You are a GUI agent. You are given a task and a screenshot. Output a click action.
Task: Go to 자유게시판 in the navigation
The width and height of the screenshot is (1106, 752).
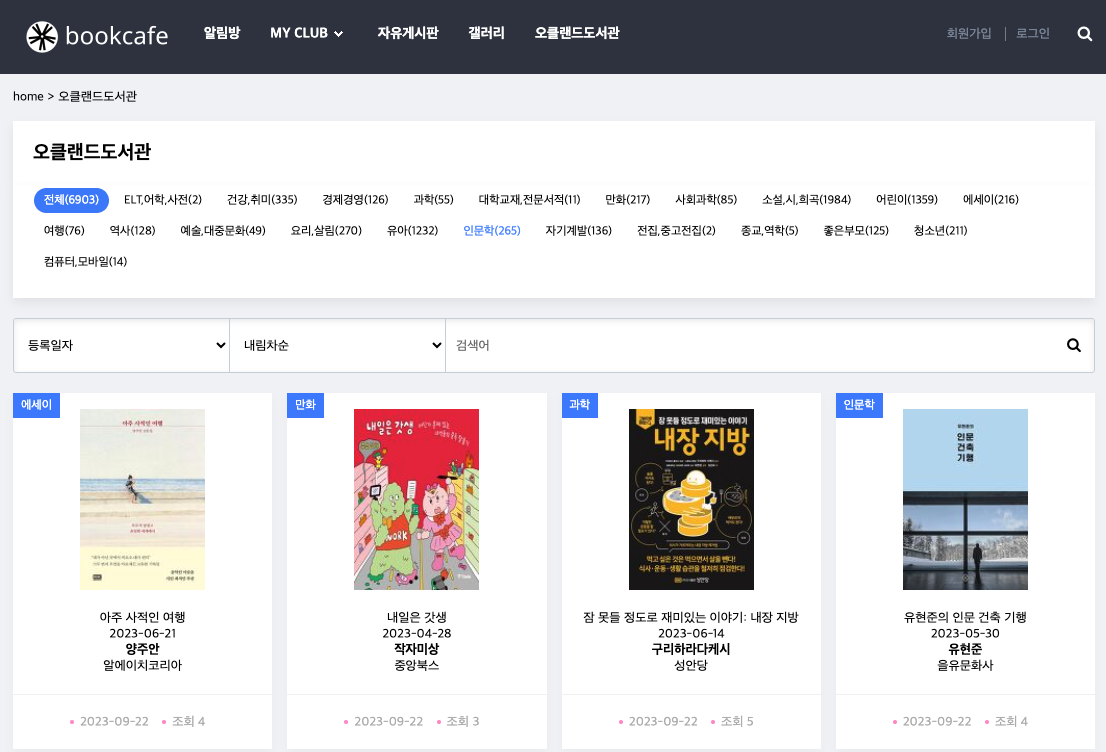coord(407,33)
